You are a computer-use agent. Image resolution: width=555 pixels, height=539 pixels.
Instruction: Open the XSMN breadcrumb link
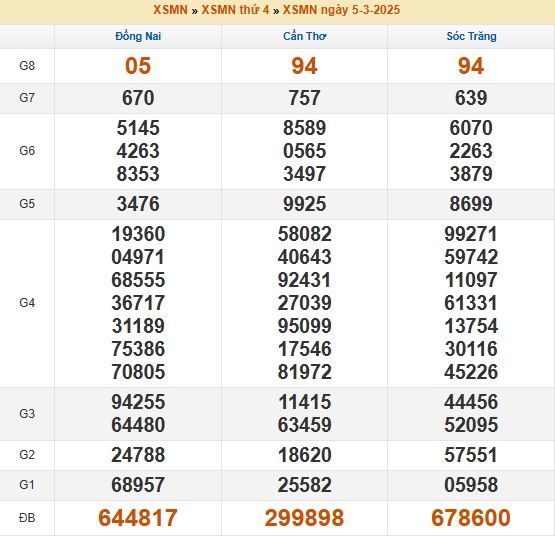pyautogui.click(x=170, y=10)
